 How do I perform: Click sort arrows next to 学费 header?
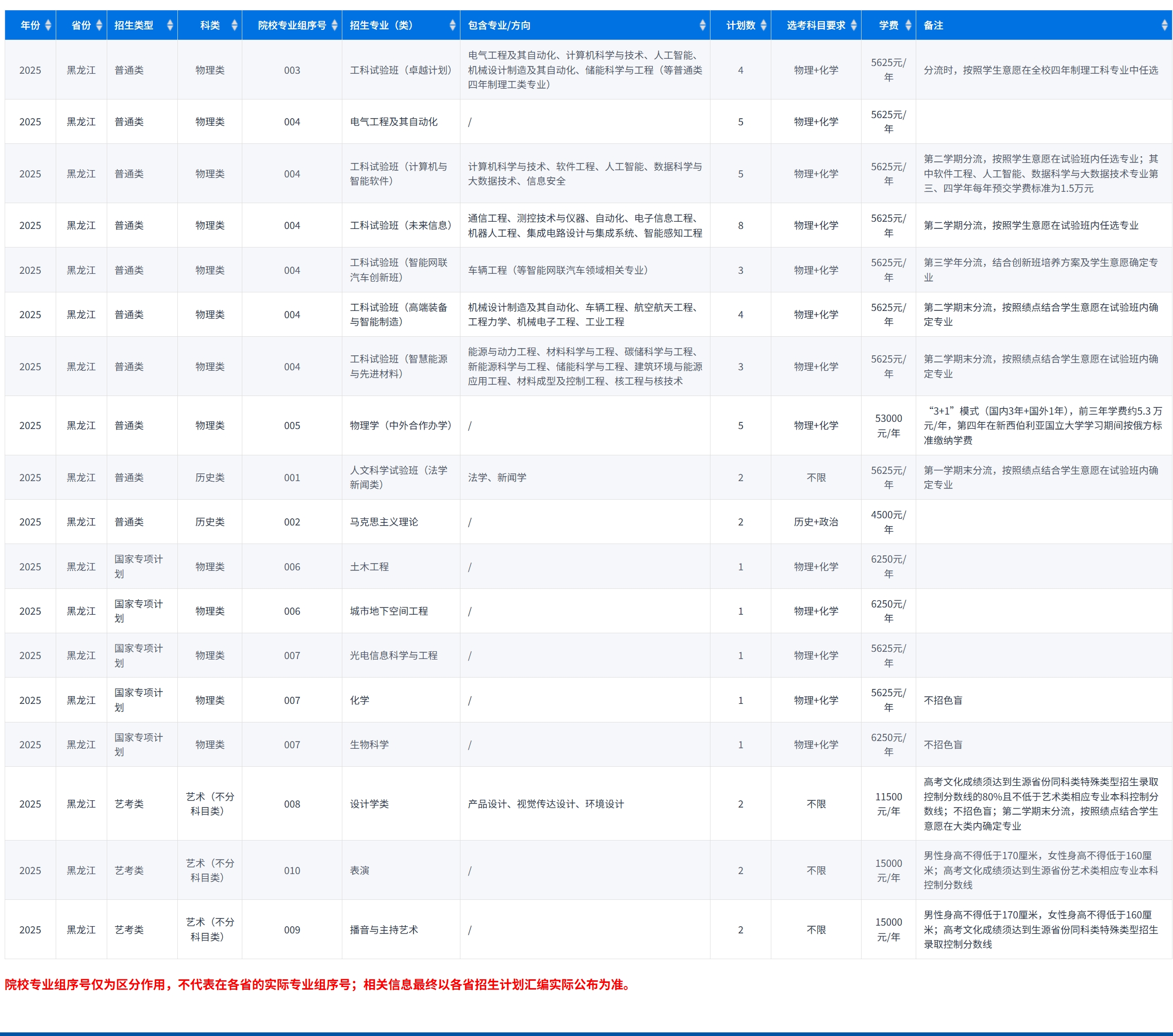point(908,25)
